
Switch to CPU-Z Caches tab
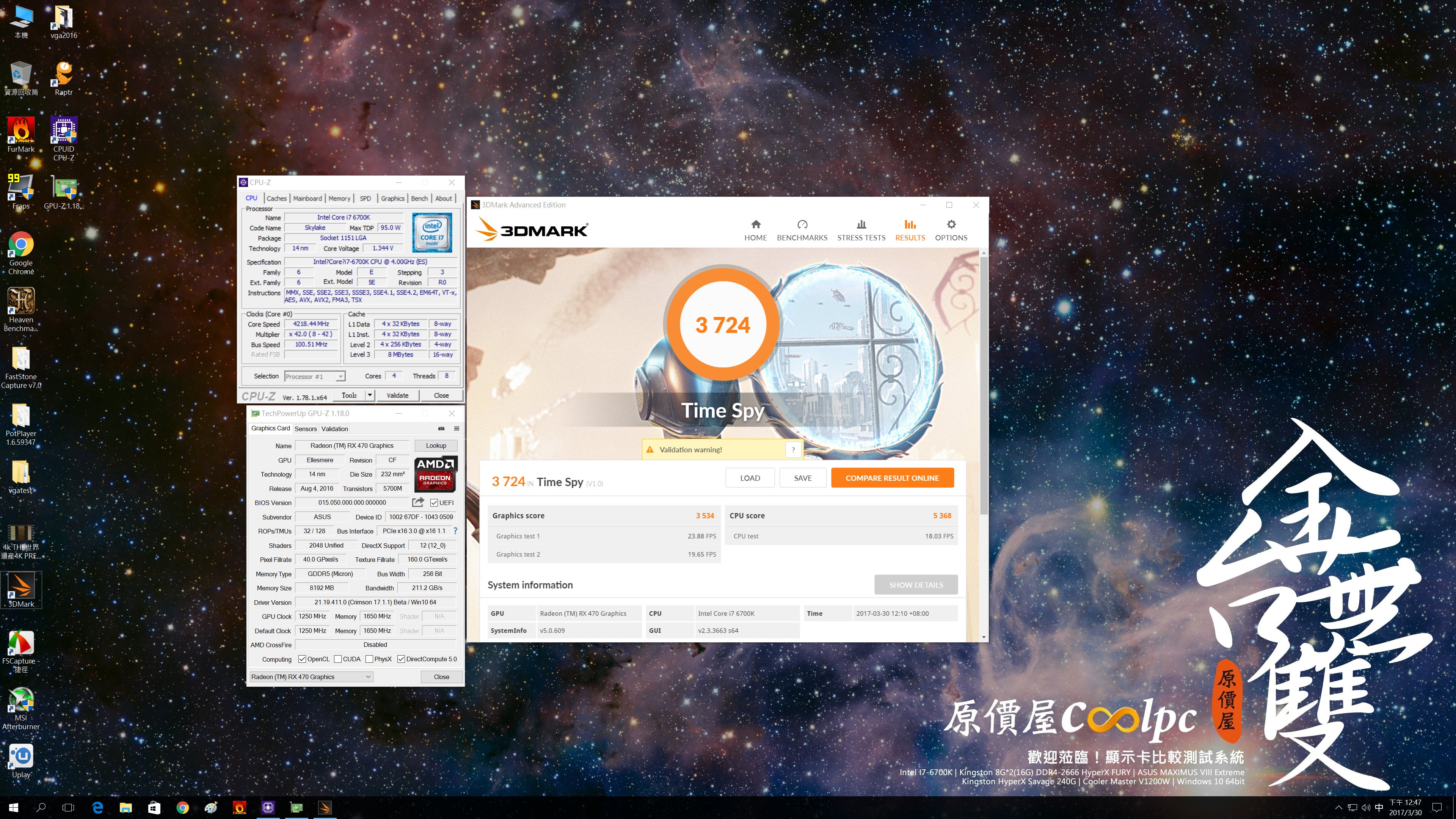coord(276,198)
